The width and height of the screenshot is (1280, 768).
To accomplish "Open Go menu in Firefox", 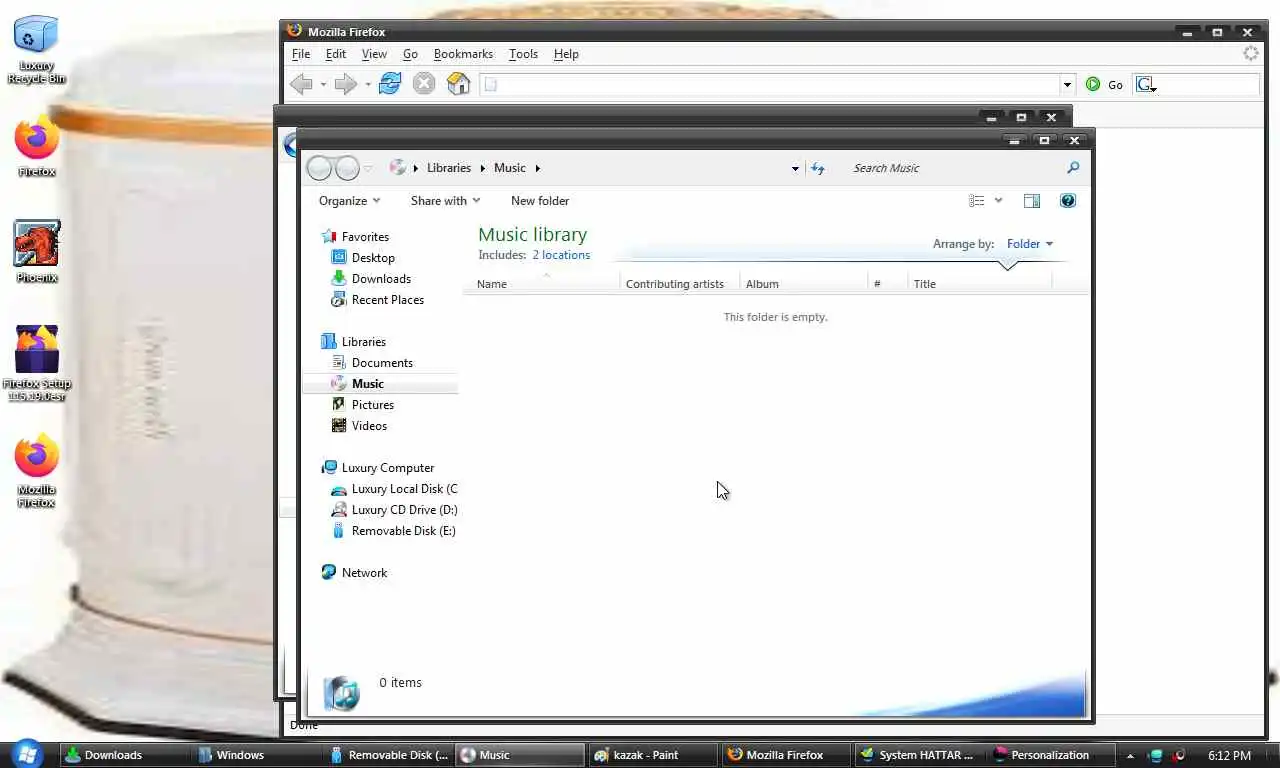I will pos(410,54).
